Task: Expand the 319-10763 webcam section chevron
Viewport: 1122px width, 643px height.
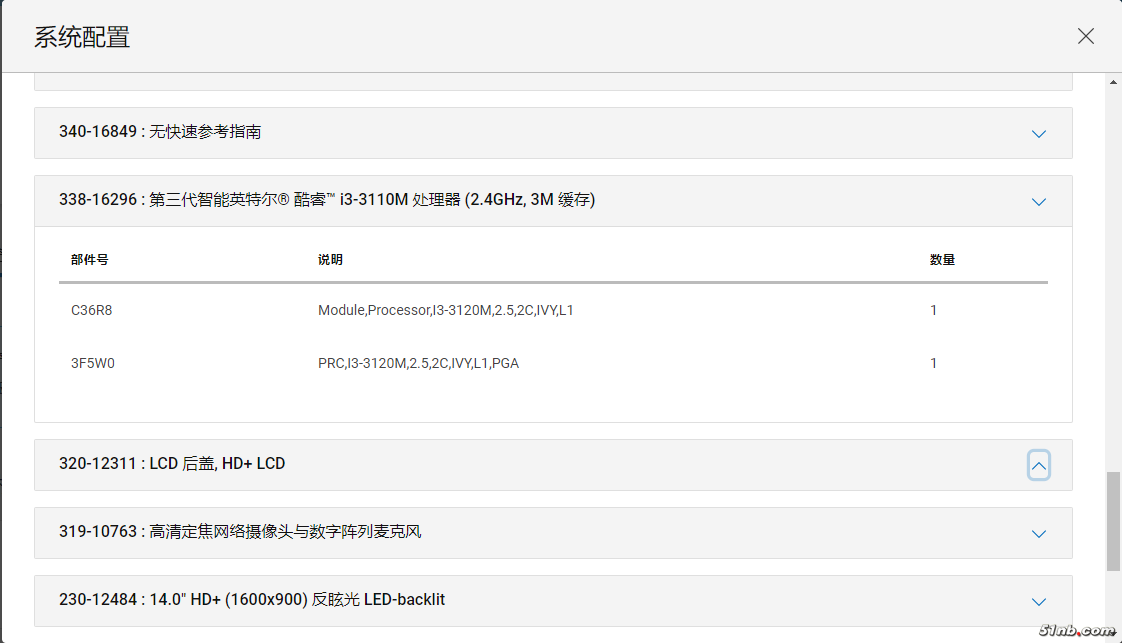Action: tap(1038, 533)
